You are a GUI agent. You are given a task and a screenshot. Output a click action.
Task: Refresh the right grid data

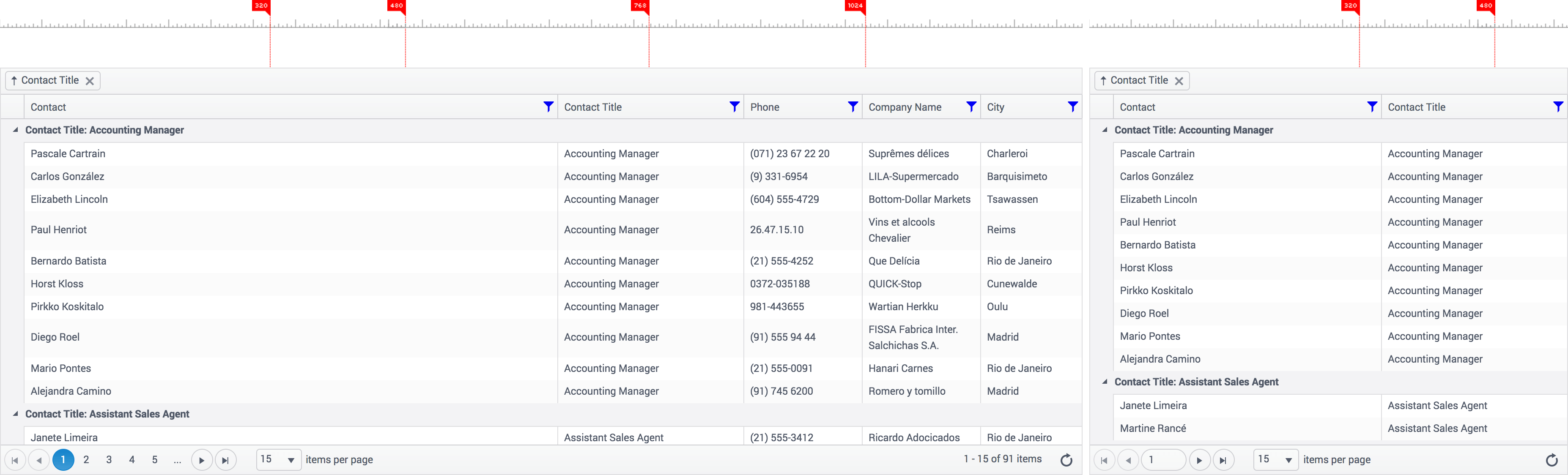point(1552,460)
